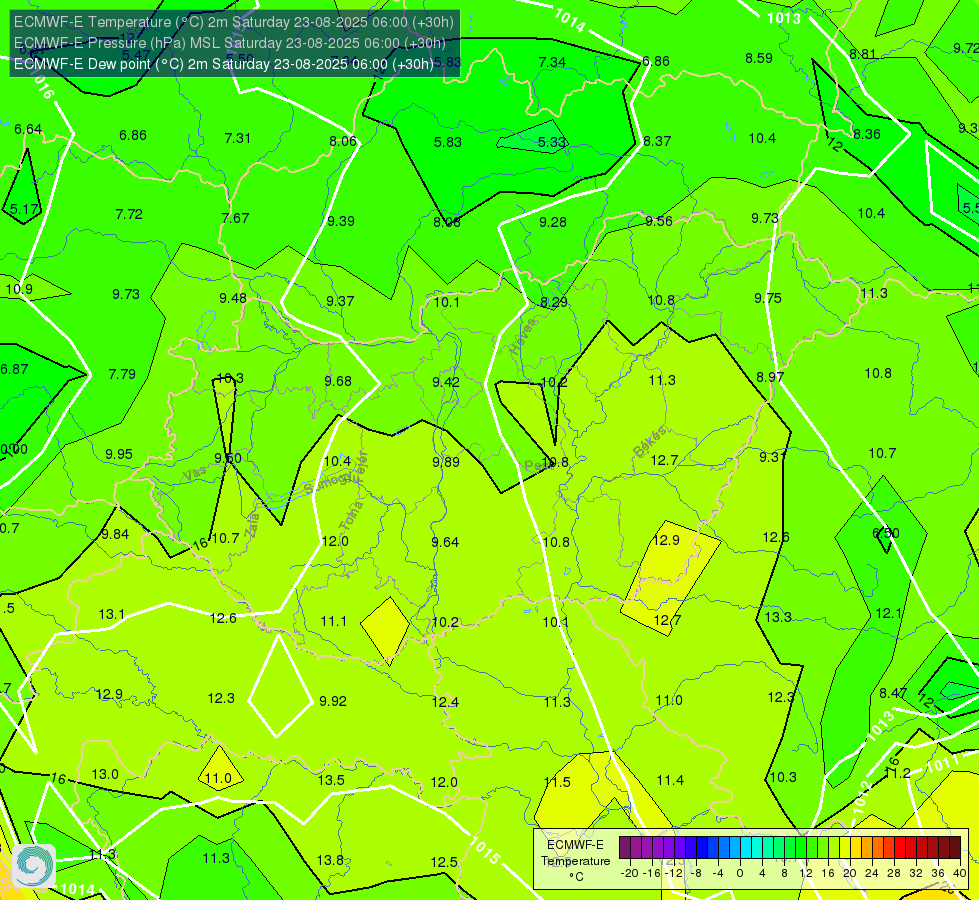Click the 8.37 temperature value
The width and height of the screenshot is (979, 900).
coord(657,142)
